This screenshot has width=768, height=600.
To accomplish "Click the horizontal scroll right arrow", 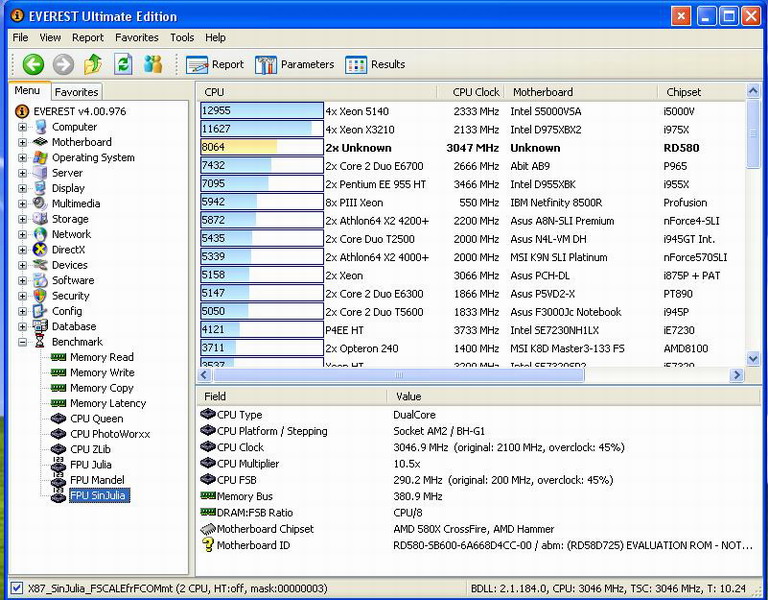I will click(736, 375).
